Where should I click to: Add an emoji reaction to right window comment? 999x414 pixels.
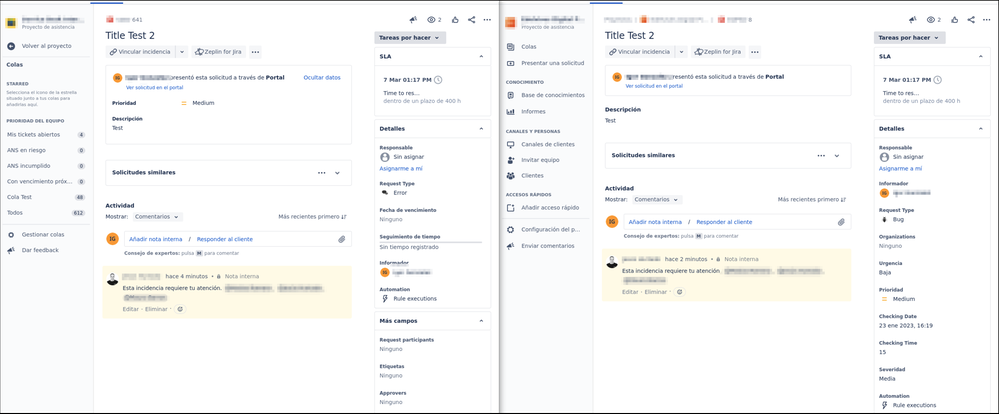tap(680, 292)
